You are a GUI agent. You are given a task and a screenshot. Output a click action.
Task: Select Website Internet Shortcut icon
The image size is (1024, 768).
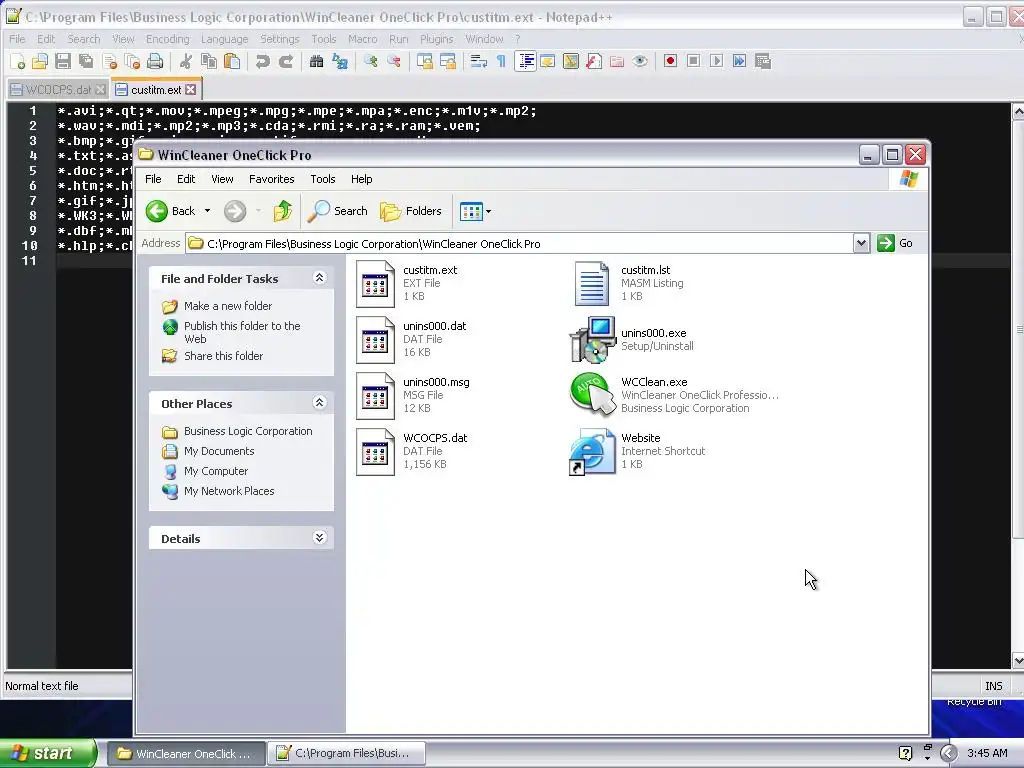click(592, 451)
